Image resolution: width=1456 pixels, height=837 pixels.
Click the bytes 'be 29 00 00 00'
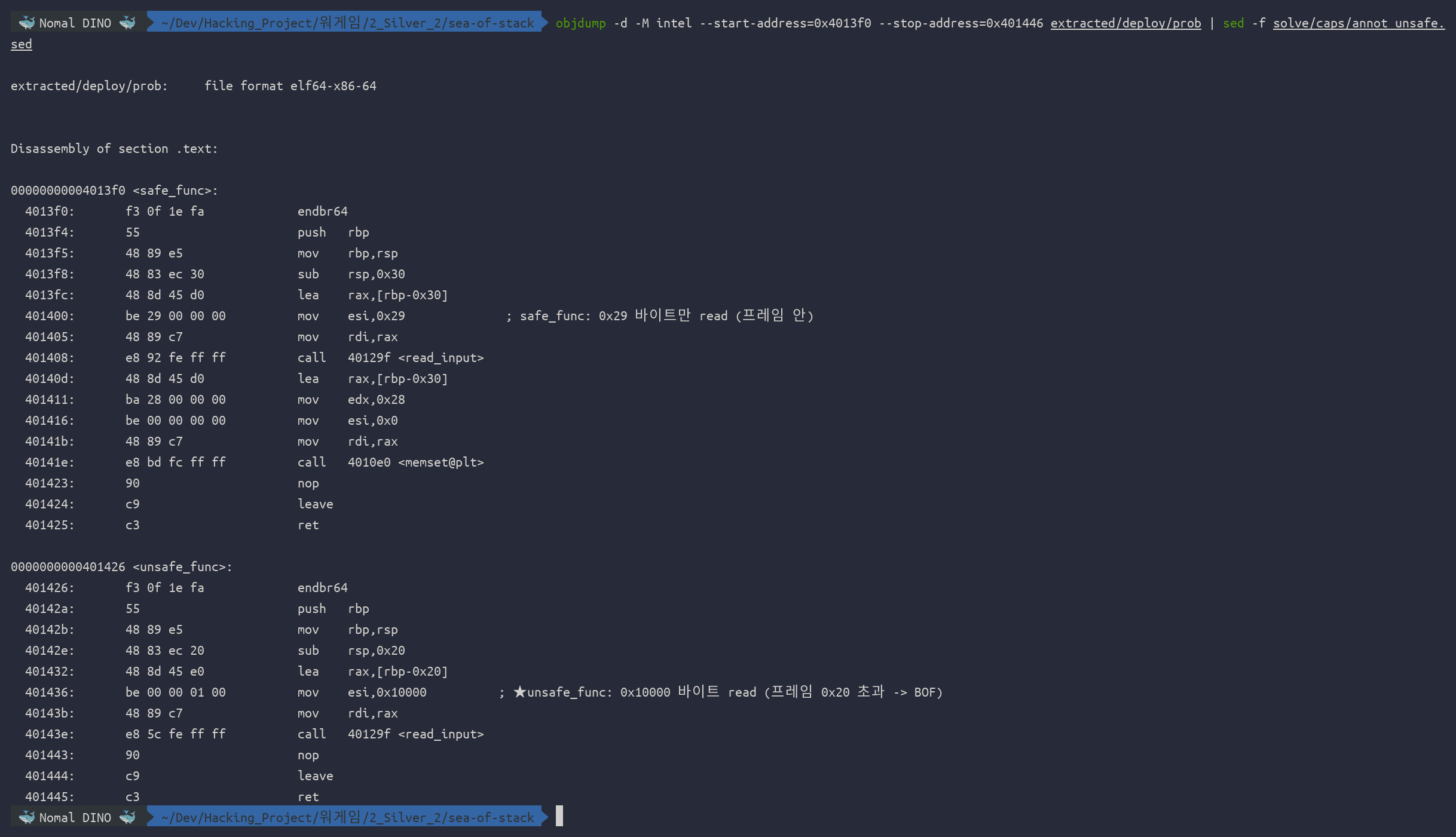(x=176, y=316)
